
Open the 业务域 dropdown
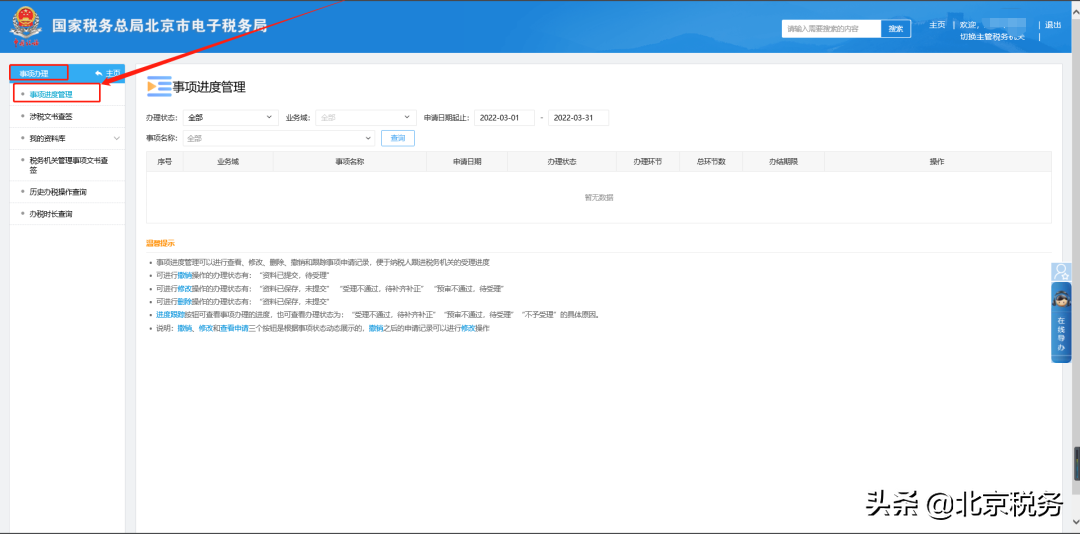[x=365, y=118]
